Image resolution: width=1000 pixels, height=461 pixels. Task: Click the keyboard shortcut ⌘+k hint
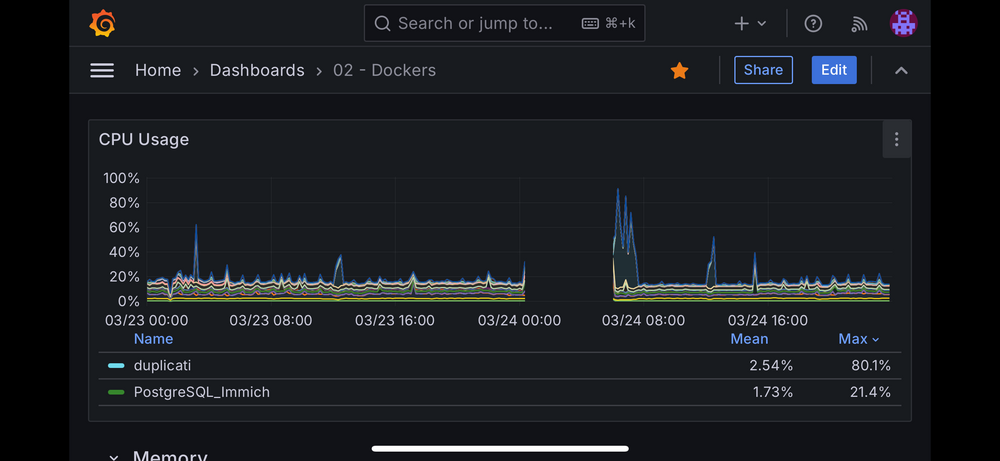click(608, 24)
